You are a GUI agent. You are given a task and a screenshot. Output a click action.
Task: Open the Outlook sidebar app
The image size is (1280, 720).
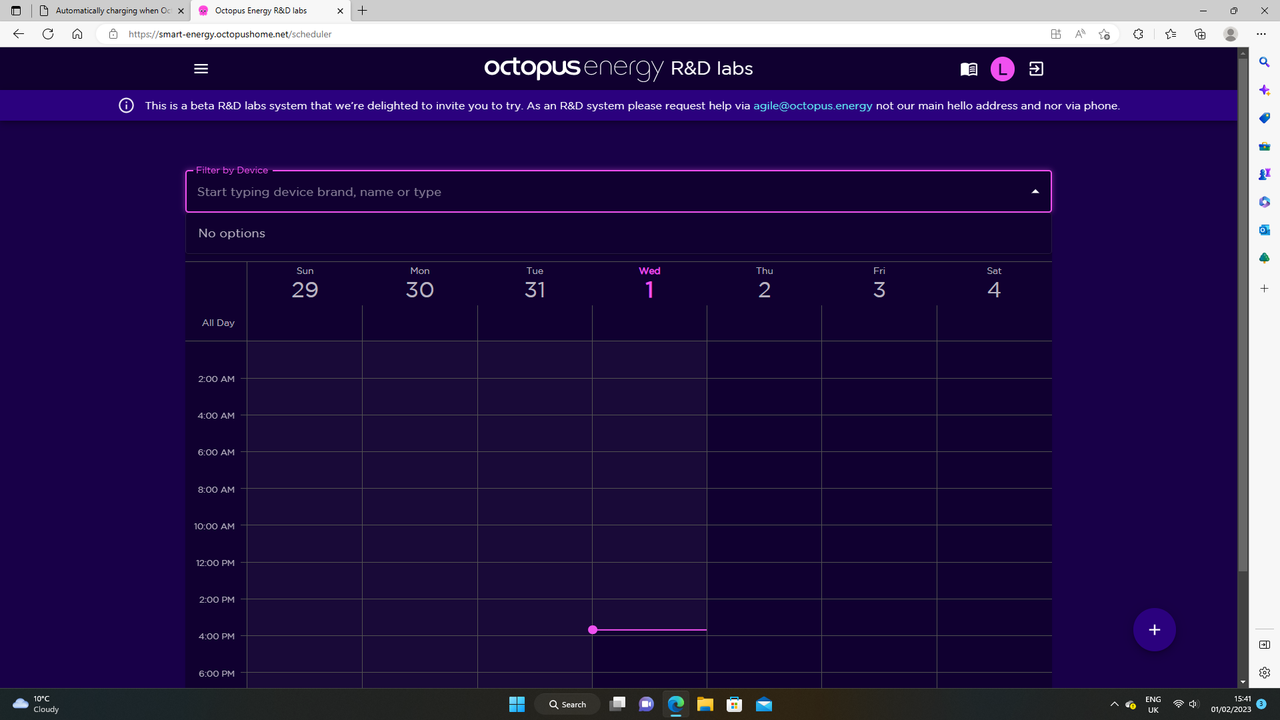pos(1264,230)
